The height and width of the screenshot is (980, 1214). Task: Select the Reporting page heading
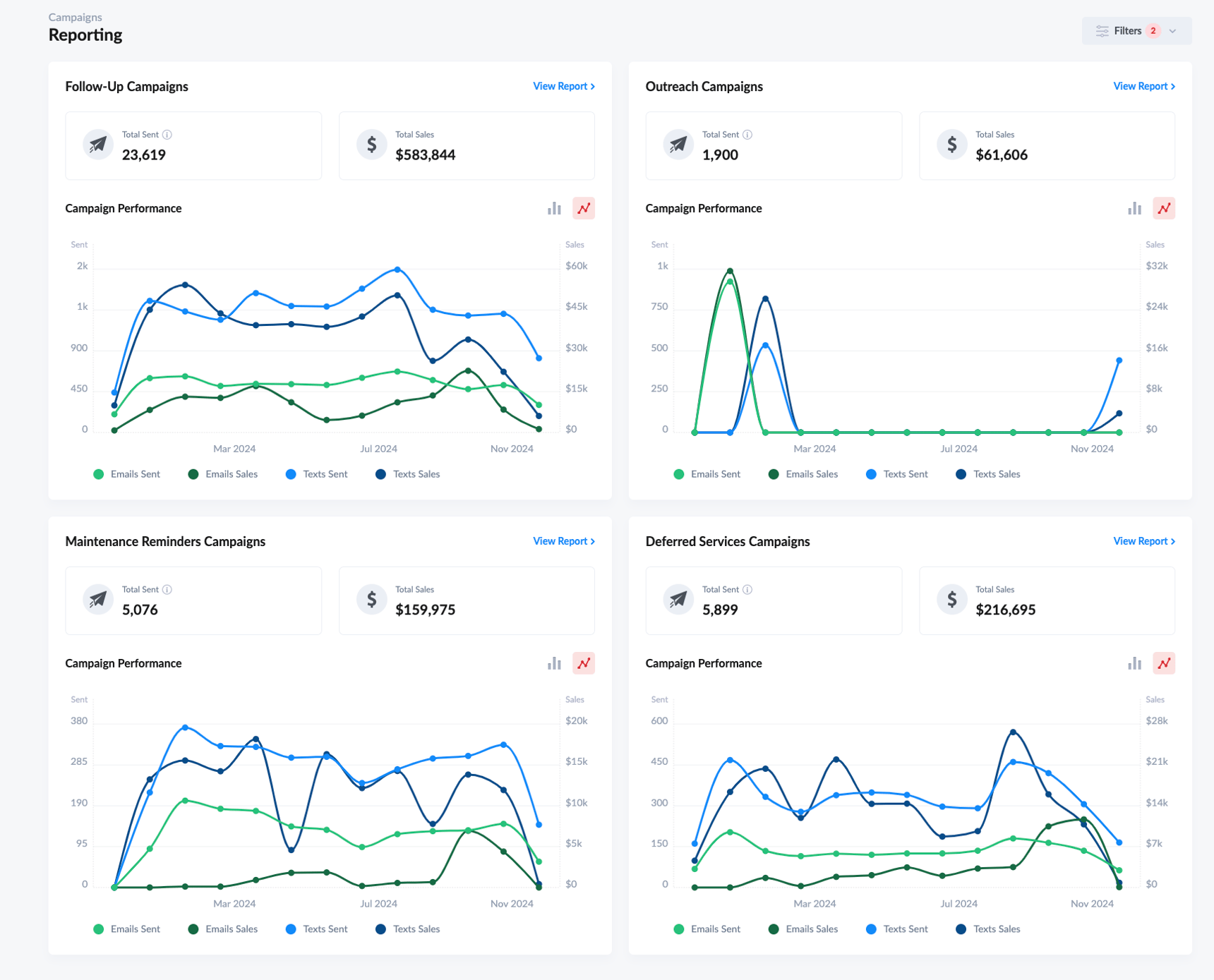click(x=85, y=34)
